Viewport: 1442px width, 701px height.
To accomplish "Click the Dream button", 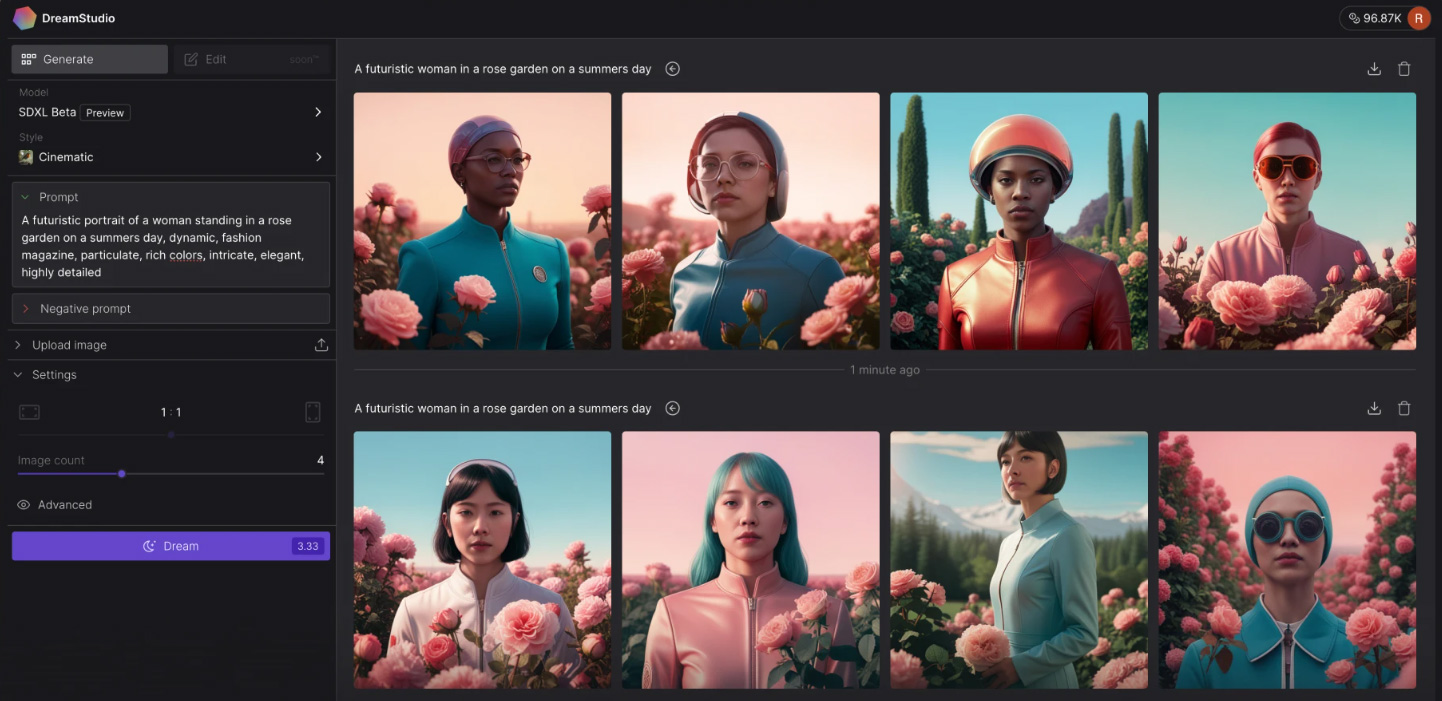I will tap(171, 546).
